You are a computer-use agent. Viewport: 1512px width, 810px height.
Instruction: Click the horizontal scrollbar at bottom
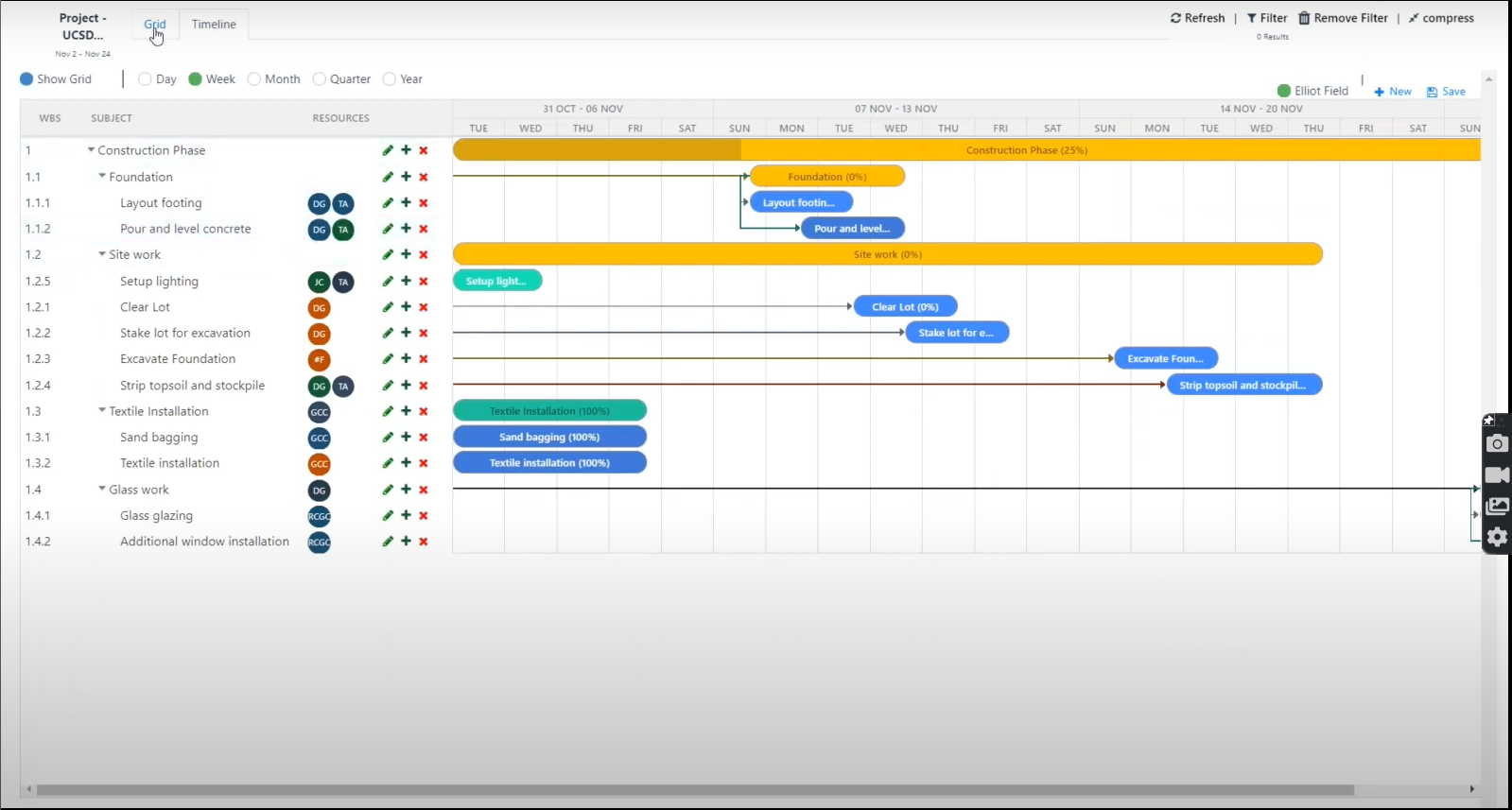(x=695, y=789)
